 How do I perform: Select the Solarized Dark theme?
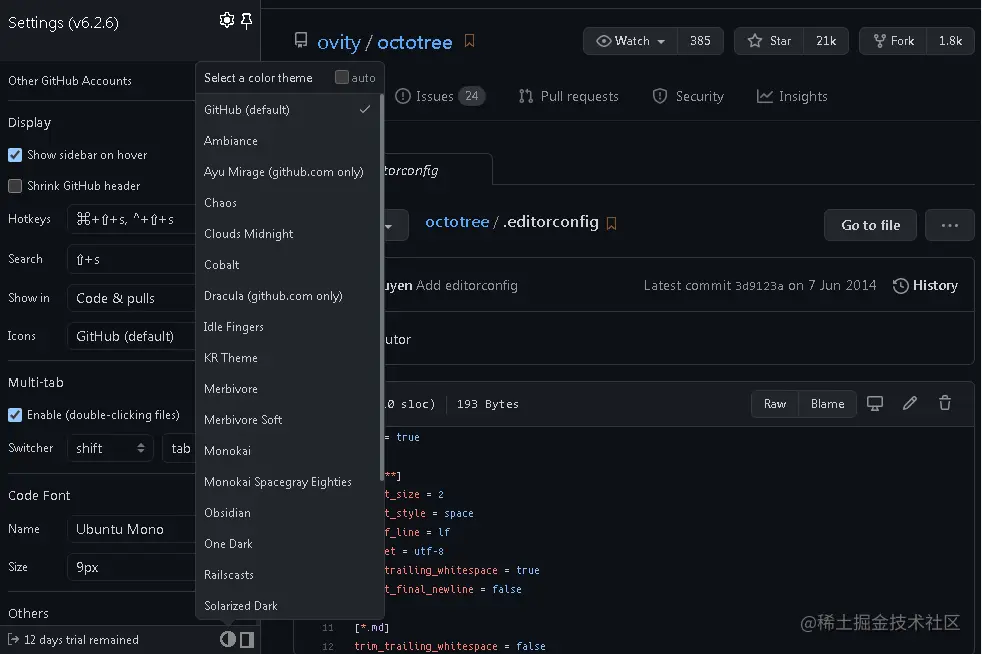point(288,606)
